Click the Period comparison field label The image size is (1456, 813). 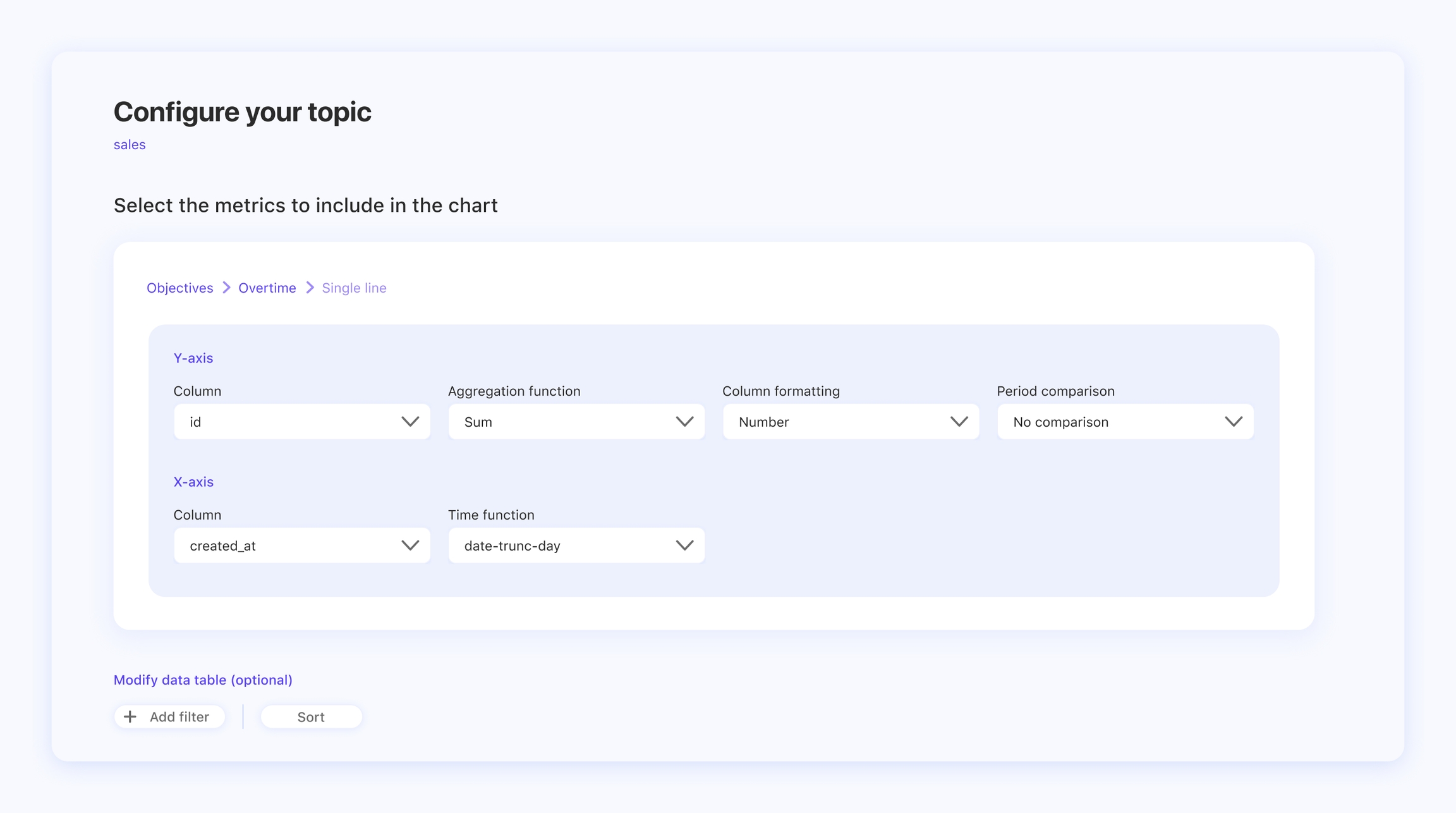[1056, 391]
